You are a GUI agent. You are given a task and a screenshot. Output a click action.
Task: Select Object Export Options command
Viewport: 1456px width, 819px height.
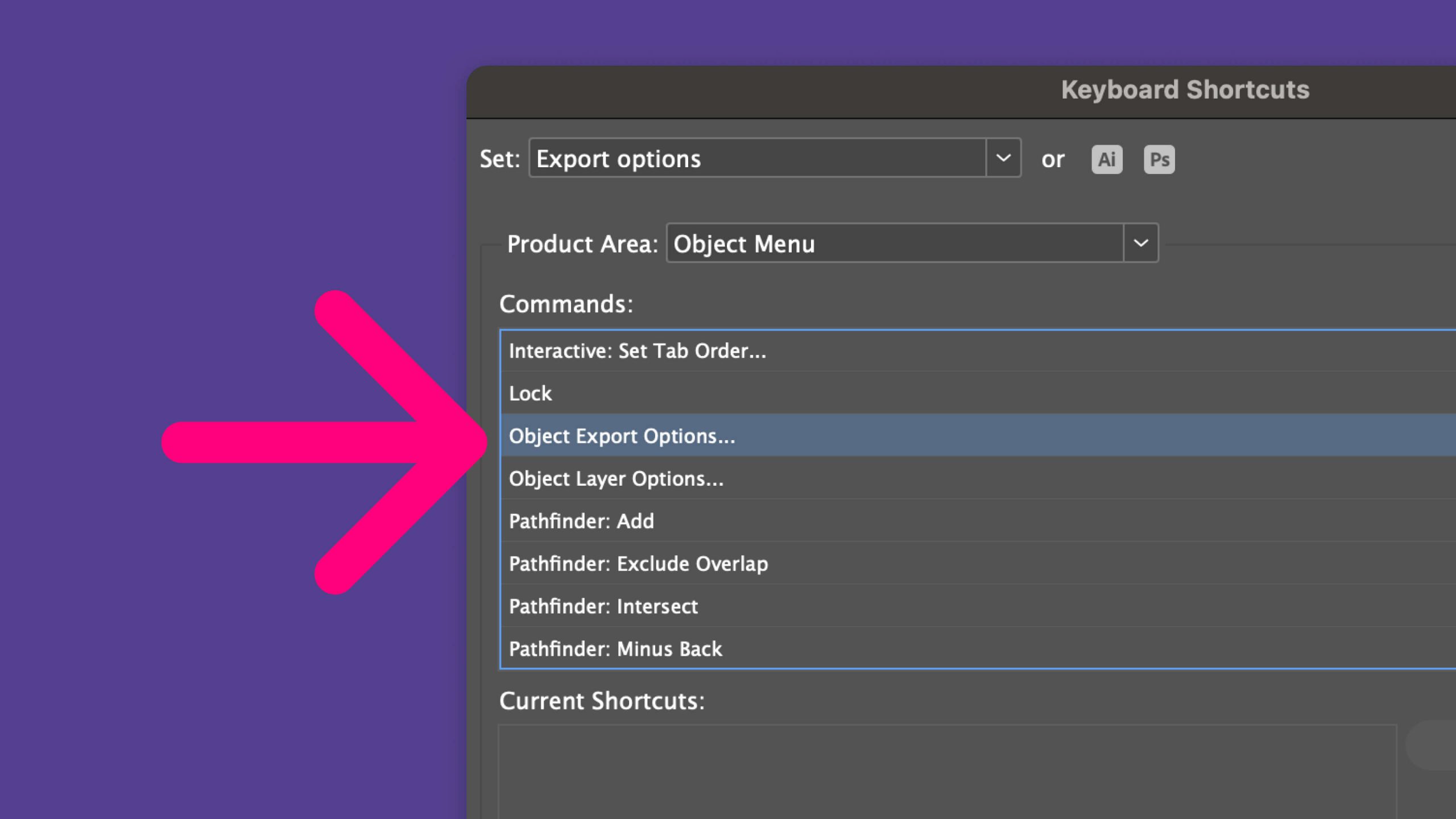point(622,436)
